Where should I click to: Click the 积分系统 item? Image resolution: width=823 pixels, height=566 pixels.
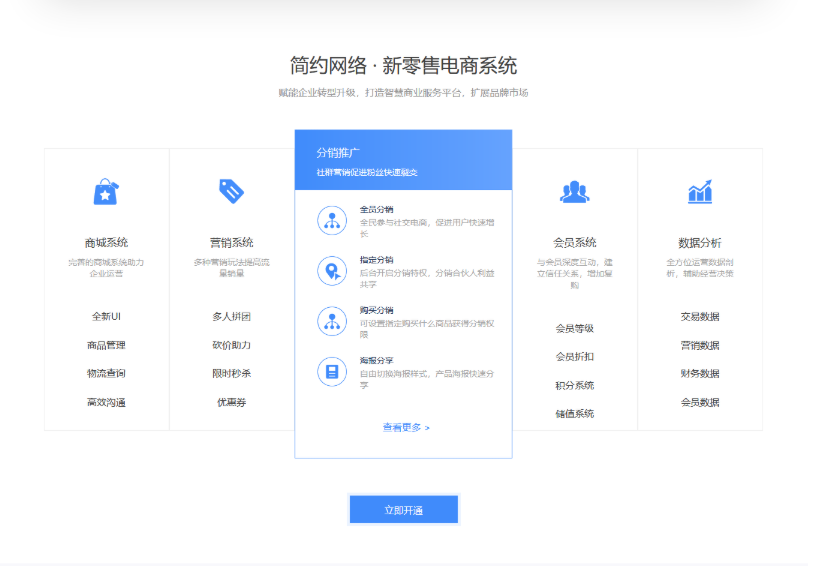click(x=574, y=385)
